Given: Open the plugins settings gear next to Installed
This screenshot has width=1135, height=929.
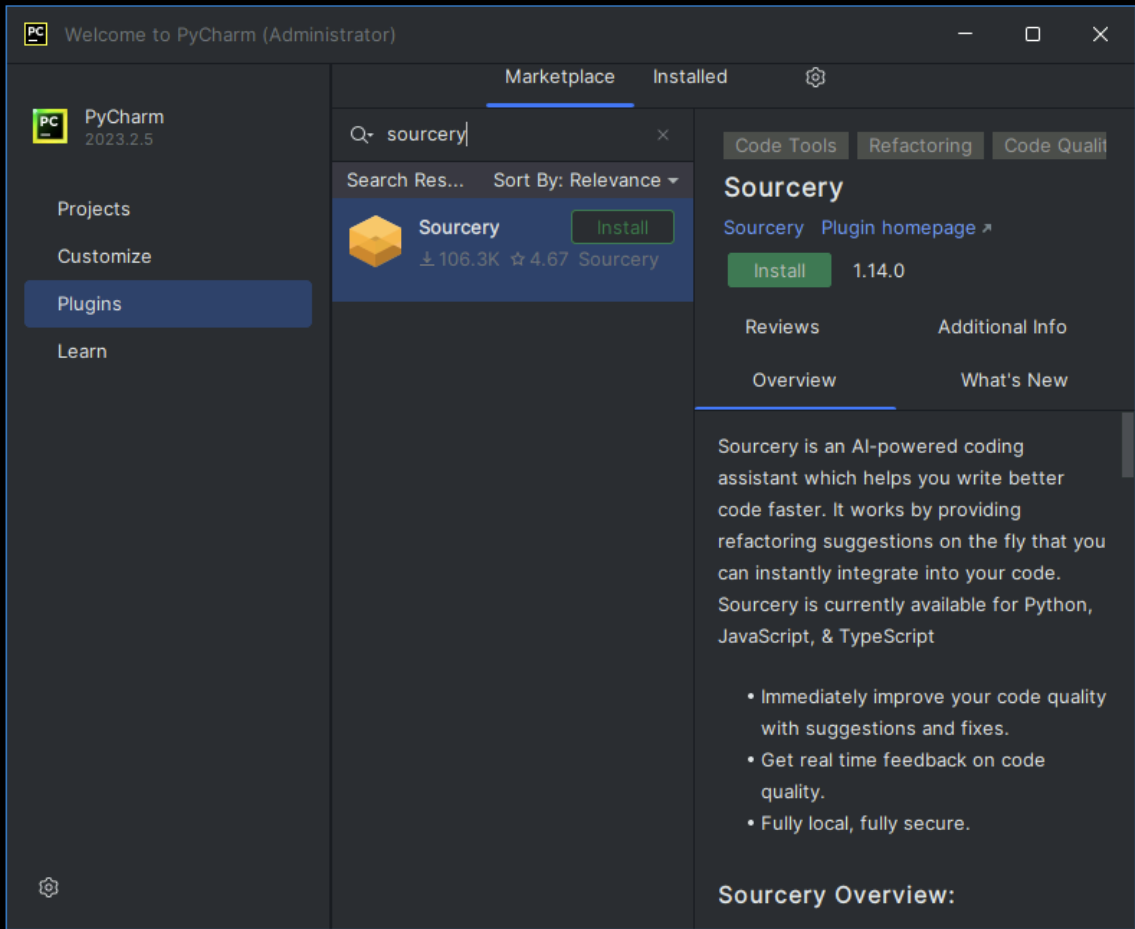Looking at the screenshot, I should pos(815,77).
